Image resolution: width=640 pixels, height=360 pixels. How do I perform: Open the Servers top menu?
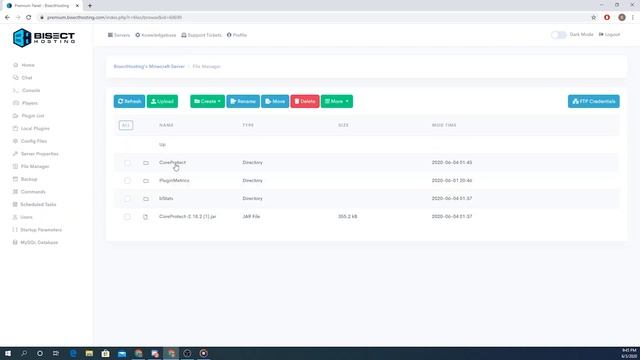coord(119,35)
